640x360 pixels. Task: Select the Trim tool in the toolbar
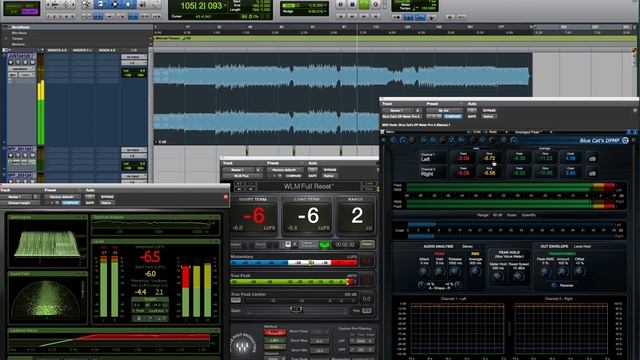[x=100, y=4]
